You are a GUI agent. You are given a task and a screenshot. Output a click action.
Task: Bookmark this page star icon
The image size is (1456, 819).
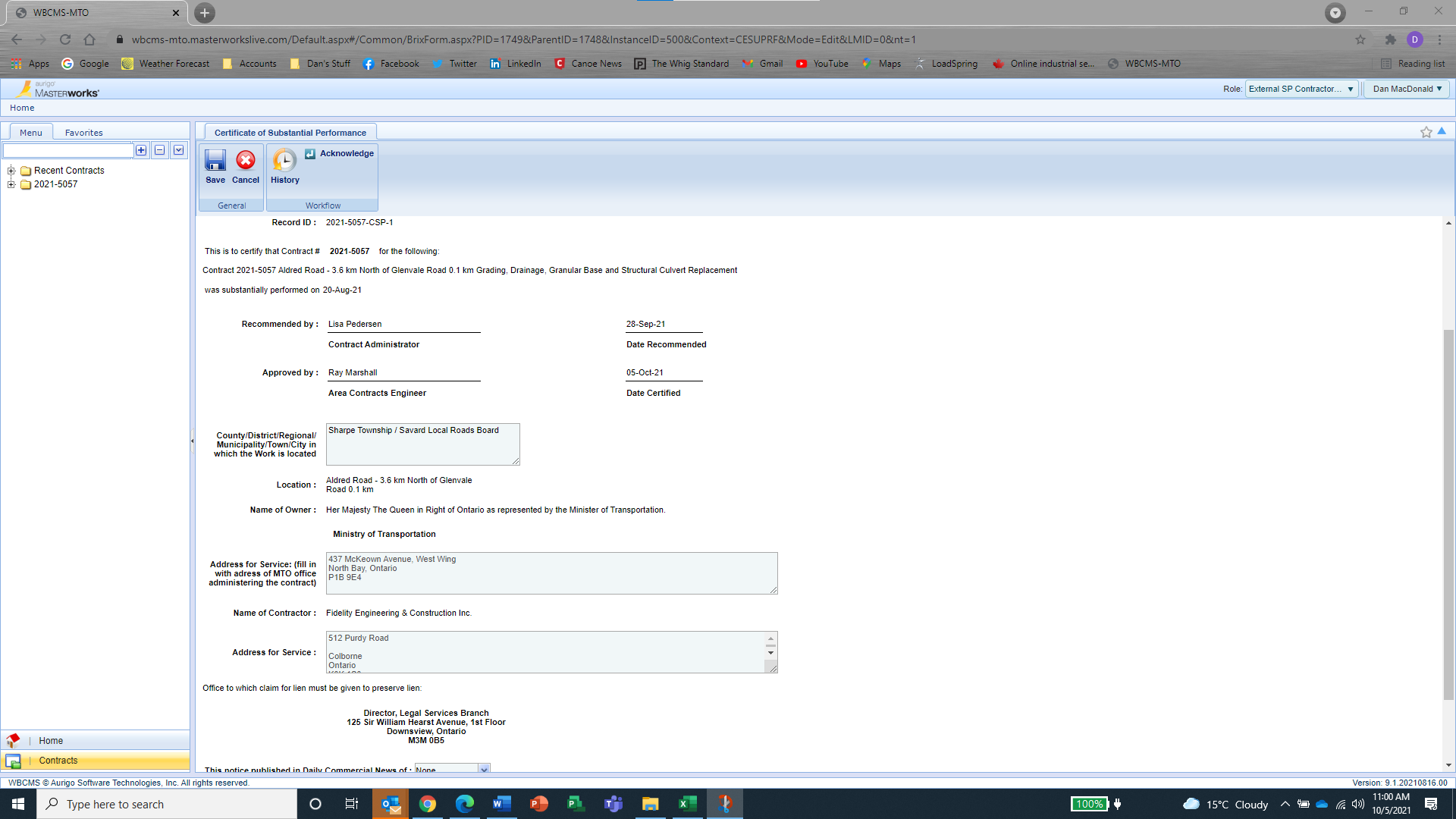click(x=1360, y=39)
